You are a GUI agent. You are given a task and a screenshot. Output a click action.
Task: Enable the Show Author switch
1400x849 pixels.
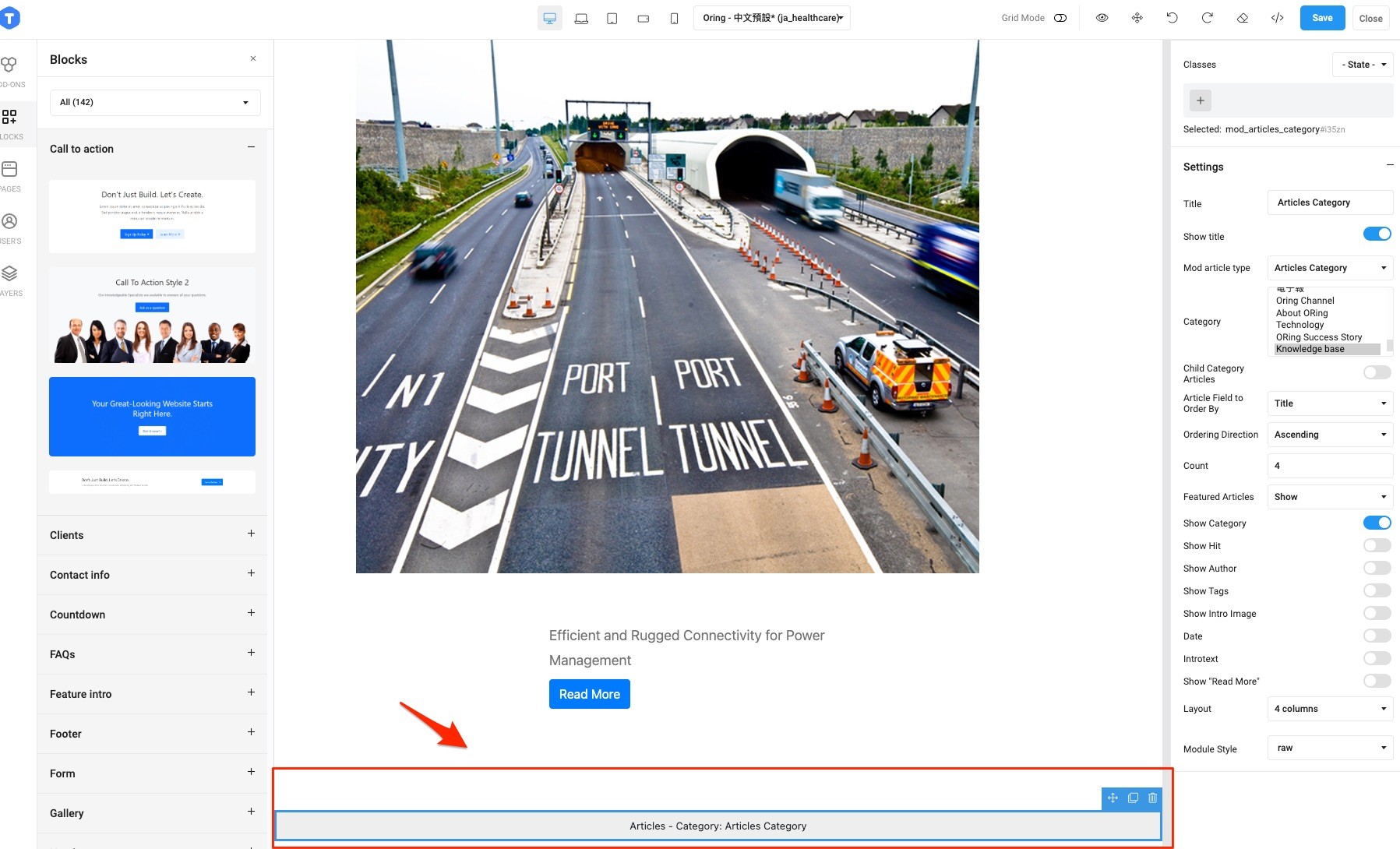click(1377, 568)
